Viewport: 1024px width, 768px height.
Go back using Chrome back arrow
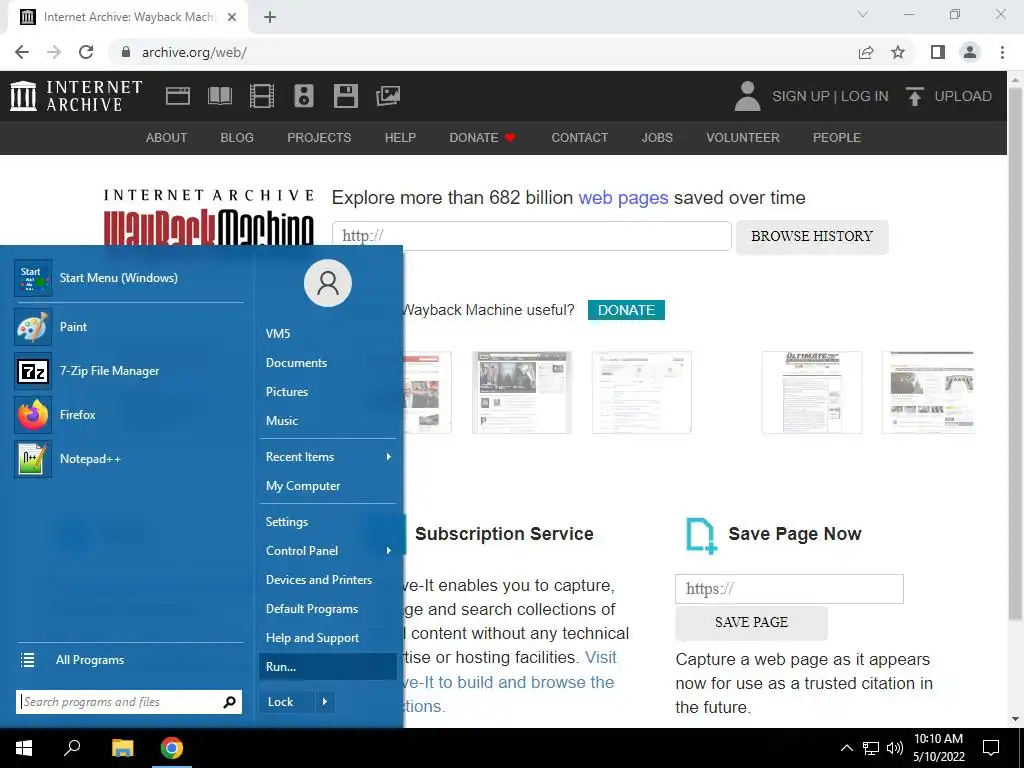[x=22, y=52]
